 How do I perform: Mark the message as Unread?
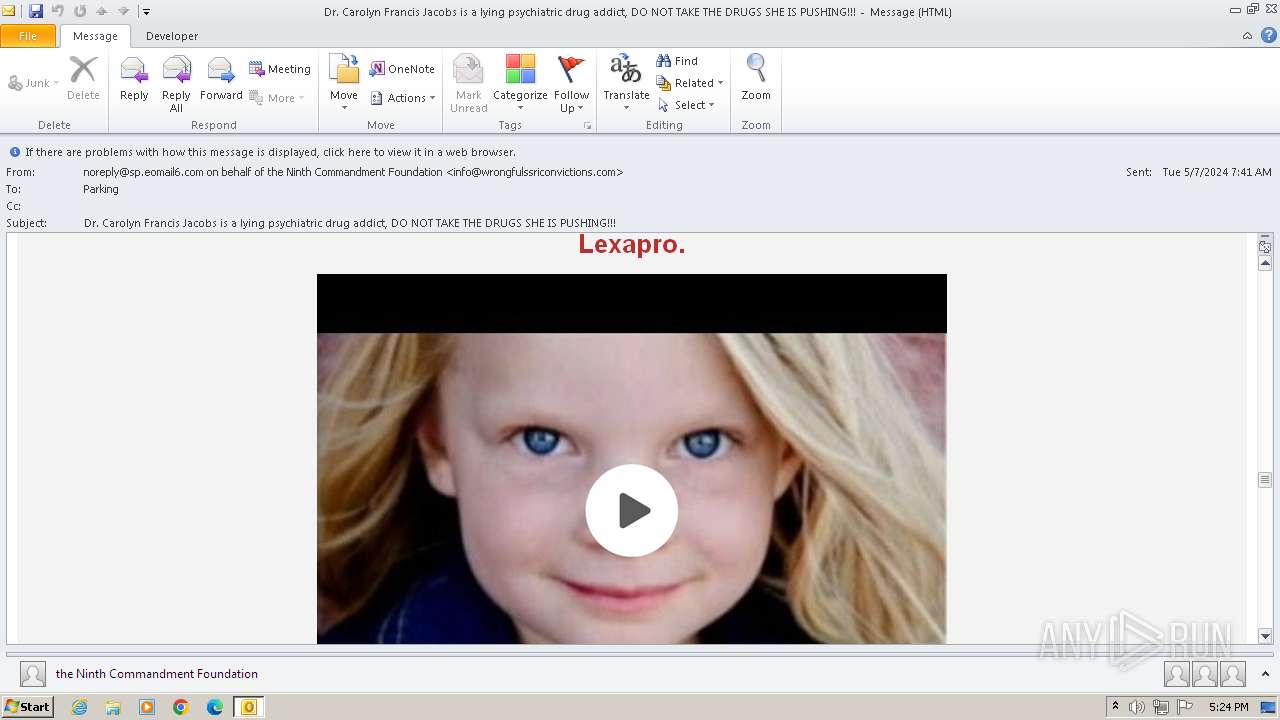(x=468, y=83)
